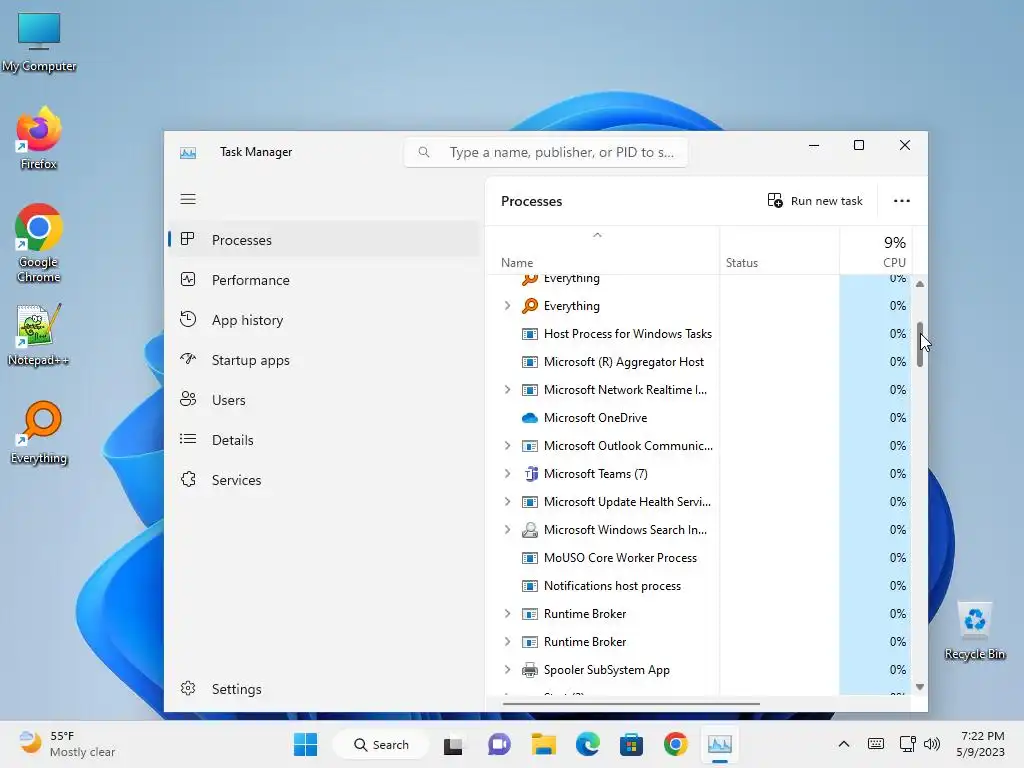The height and width of the screenshot is (768, 1024).
Task: Click Host Process for Windows Tasks icon
Action: click(530, 334)
